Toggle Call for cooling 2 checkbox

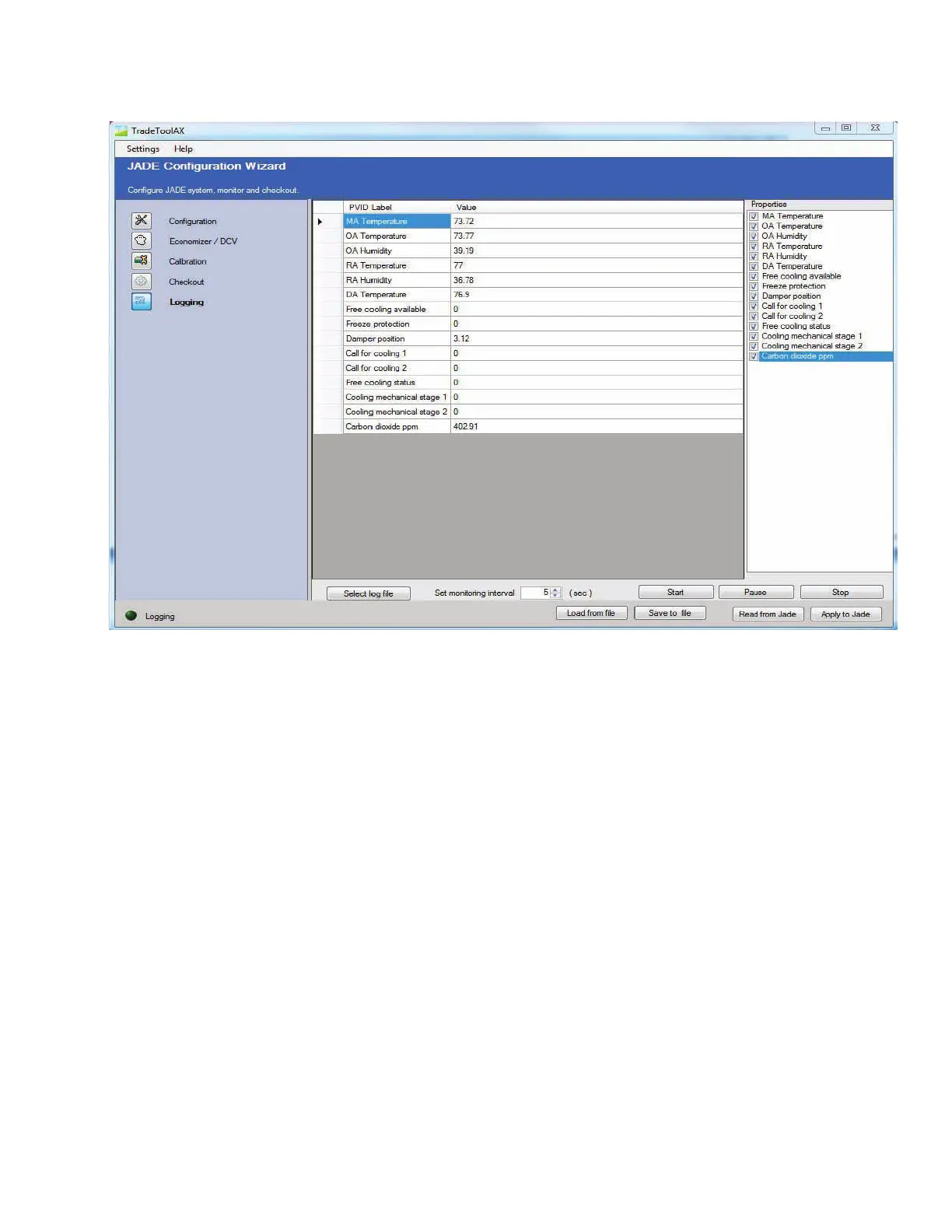pyautogui.click(x=754, y=317)
